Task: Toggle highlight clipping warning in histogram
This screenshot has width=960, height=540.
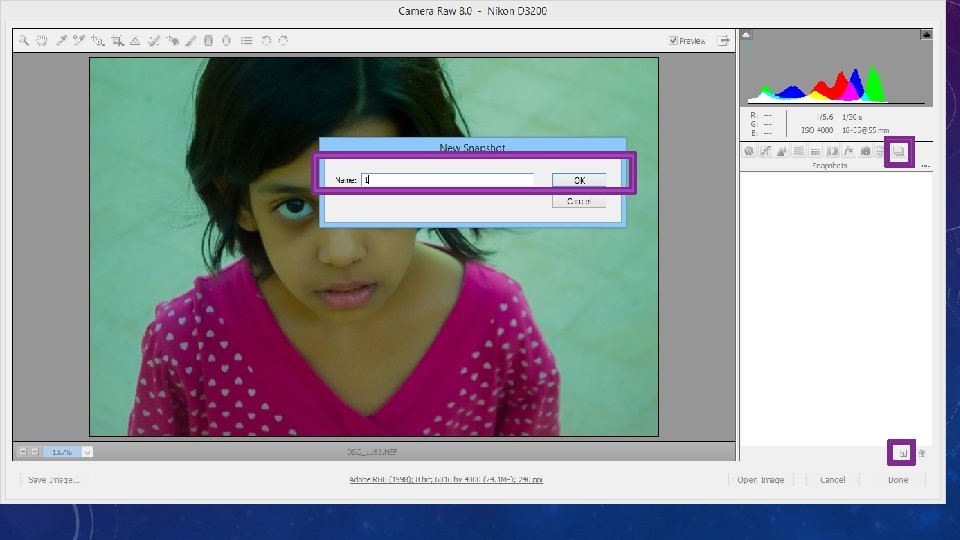Action: coord(926,35)
